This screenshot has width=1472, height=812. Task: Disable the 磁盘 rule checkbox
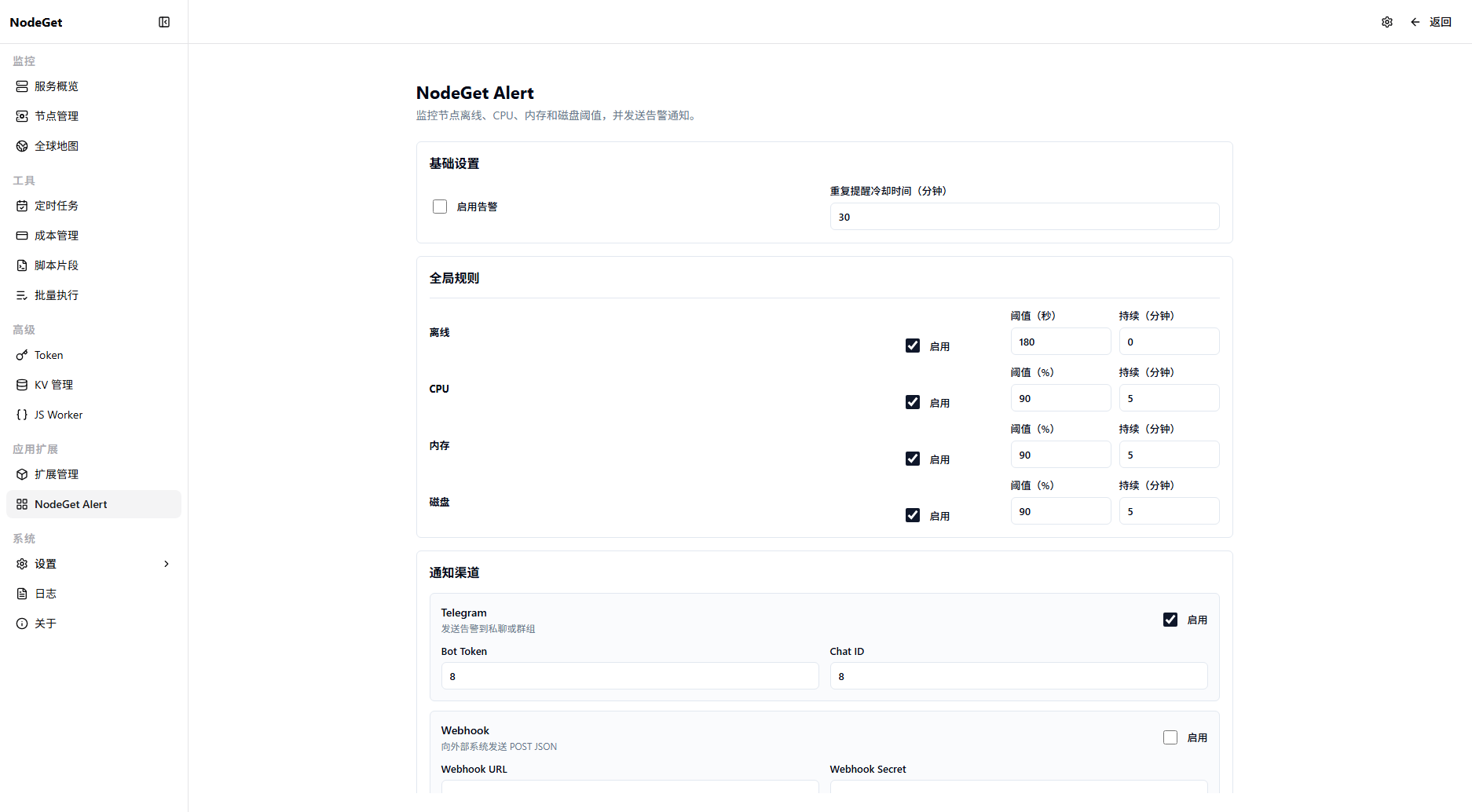coord(913,515)
